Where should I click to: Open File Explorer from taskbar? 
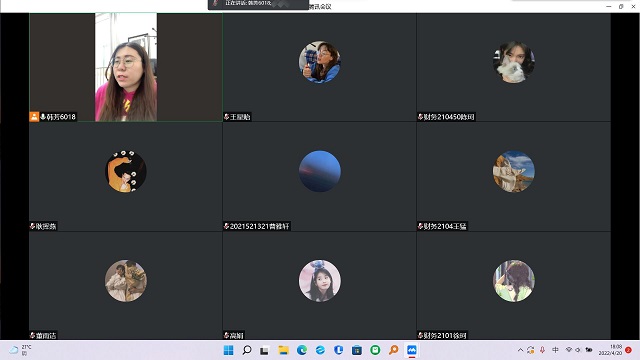[283, 350]
